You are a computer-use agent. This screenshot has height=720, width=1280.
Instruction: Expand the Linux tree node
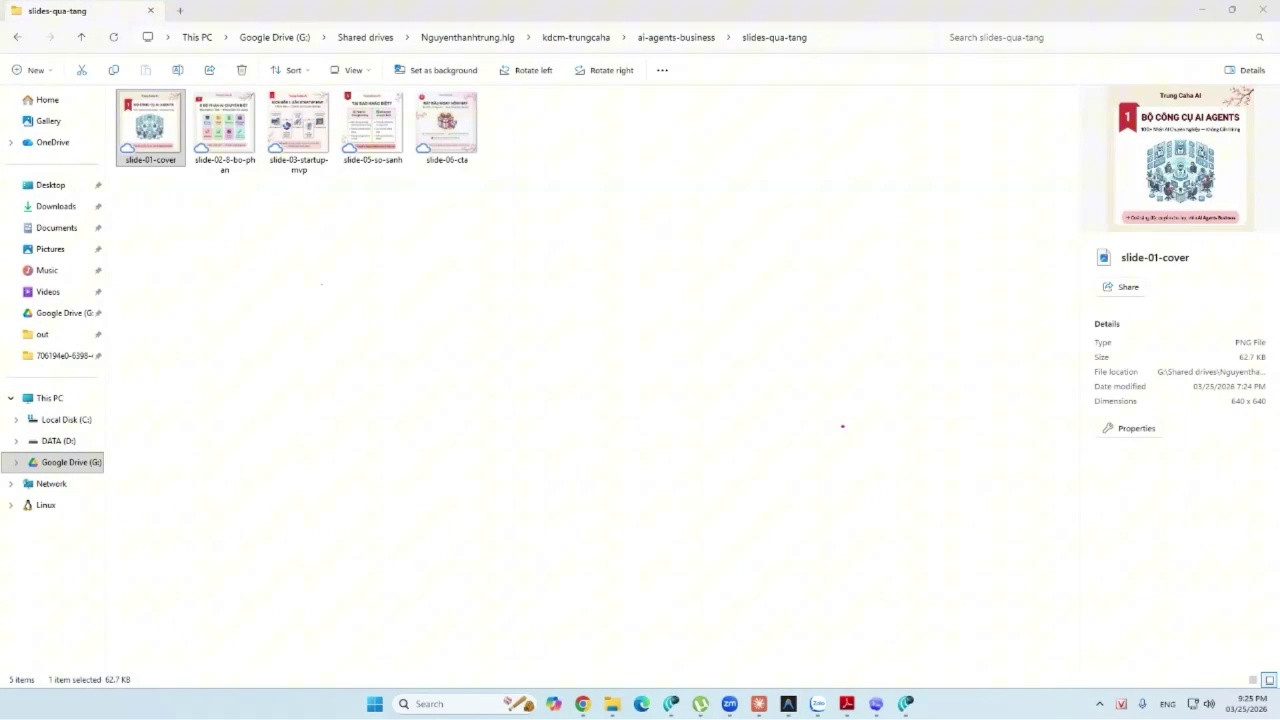tap(11, 505)
